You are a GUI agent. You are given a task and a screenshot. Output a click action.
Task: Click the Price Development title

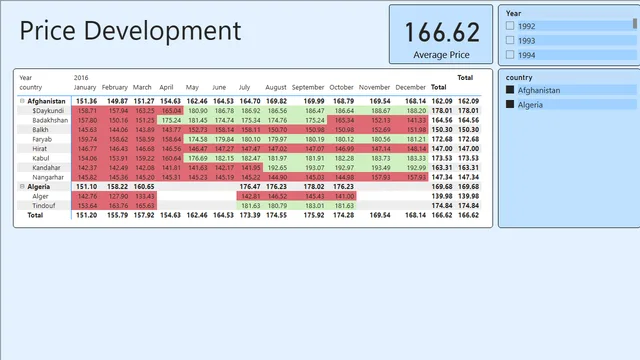tap(130, 31)
